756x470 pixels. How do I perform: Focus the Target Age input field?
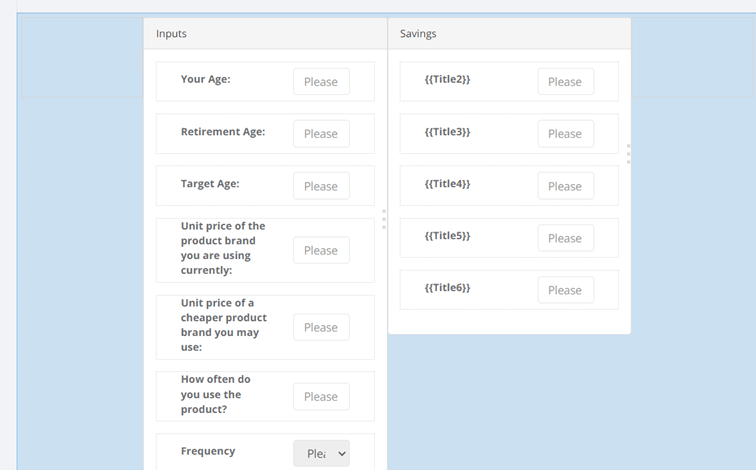[x=321, y=186]
